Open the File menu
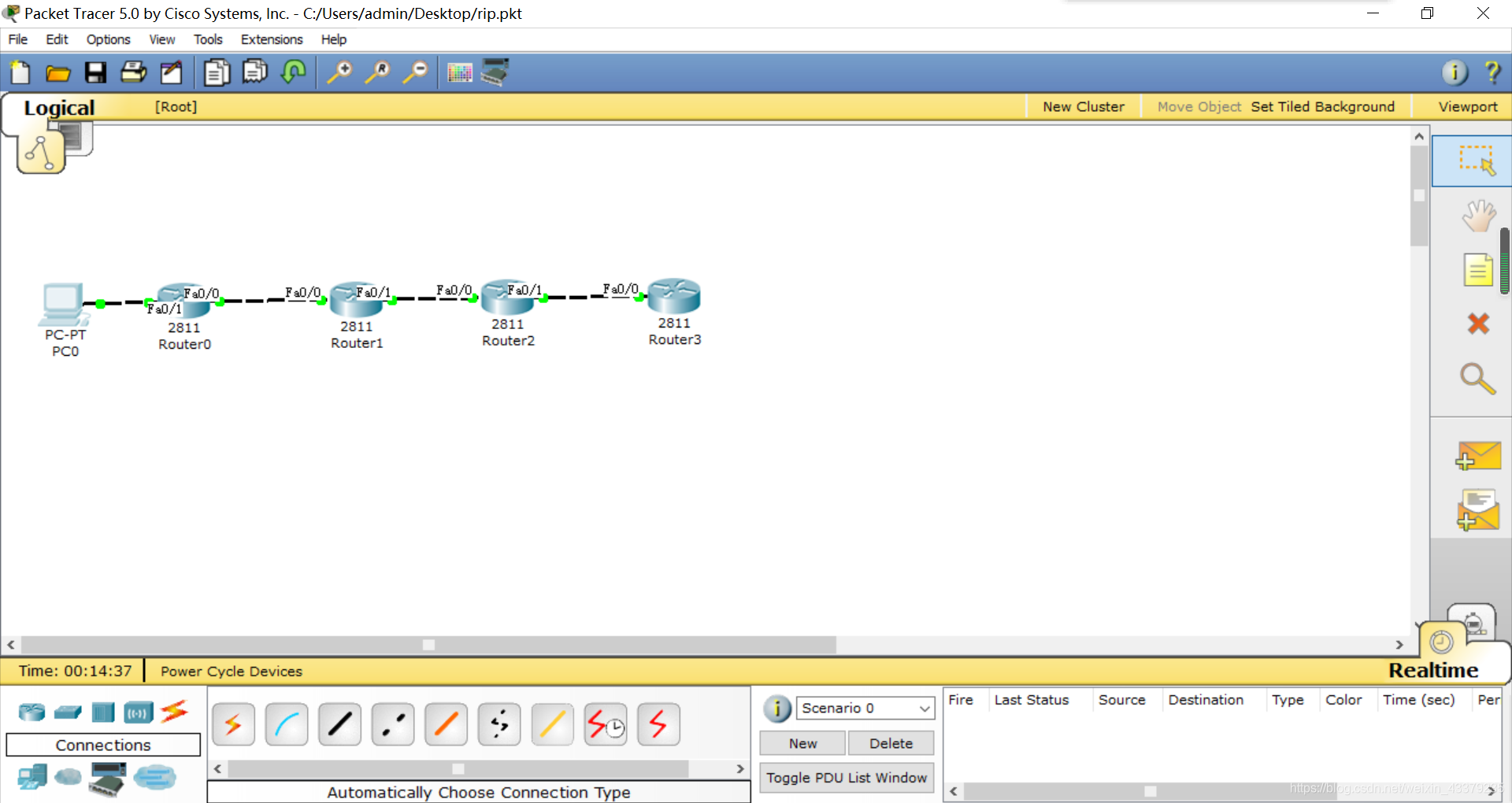This screenshot has width=1512, height=803. click(x=18, y=39)
